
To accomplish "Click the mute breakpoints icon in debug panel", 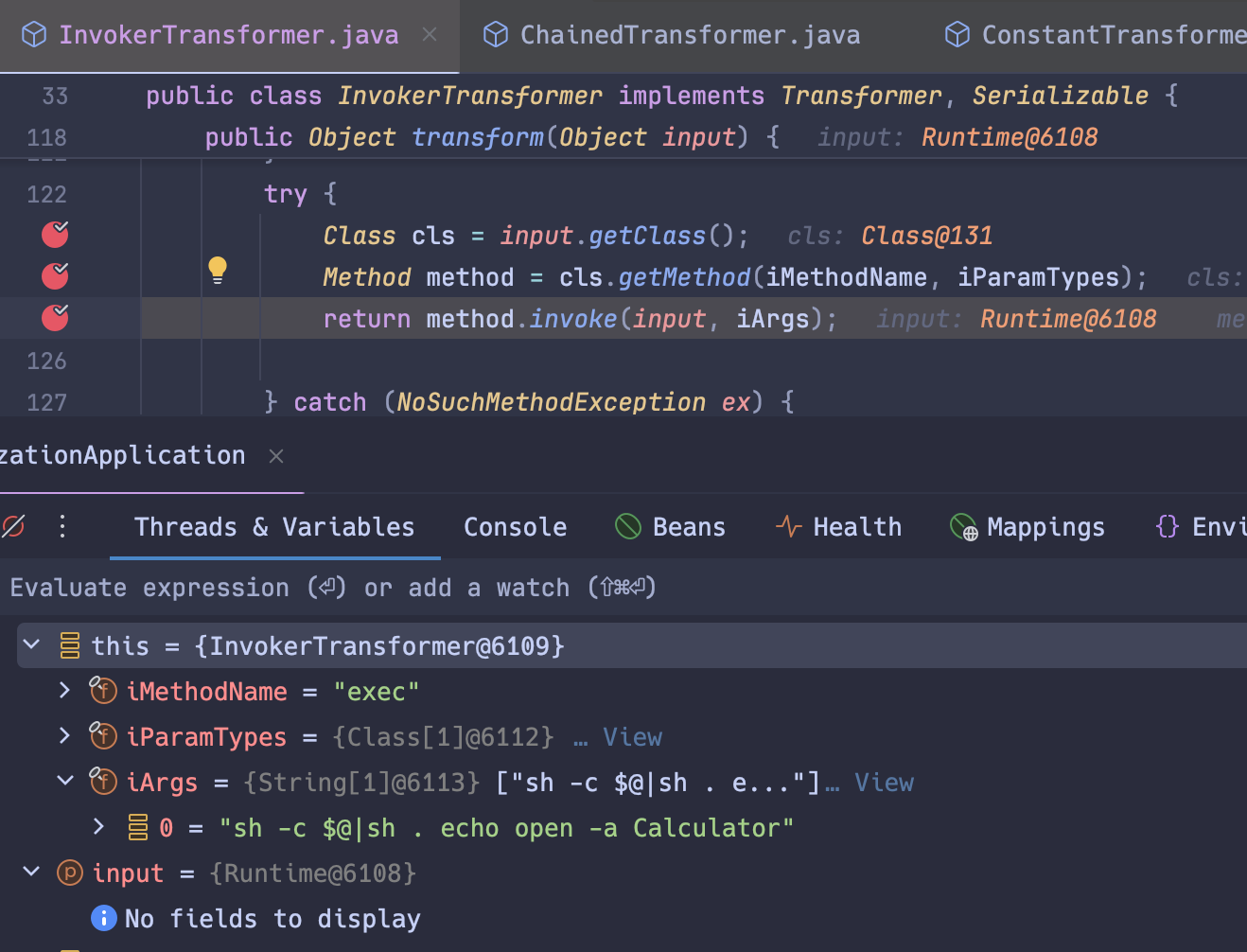I will (x=13, y=527).
